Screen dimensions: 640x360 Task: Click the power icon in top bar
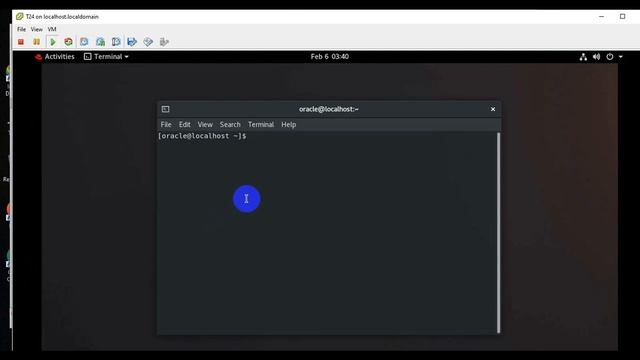pyautogui.click(x=609, y=57)
